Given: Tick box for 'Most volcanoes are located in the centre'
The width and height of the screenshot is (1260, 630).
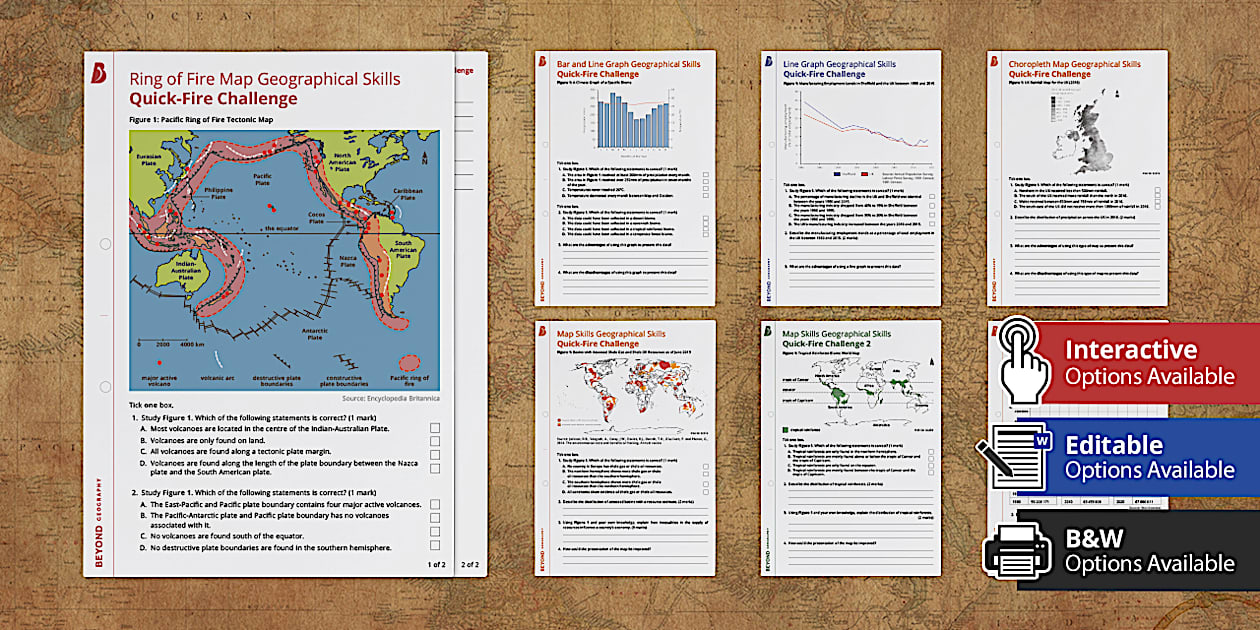Looking at the screenshot, I should (435, 428).
